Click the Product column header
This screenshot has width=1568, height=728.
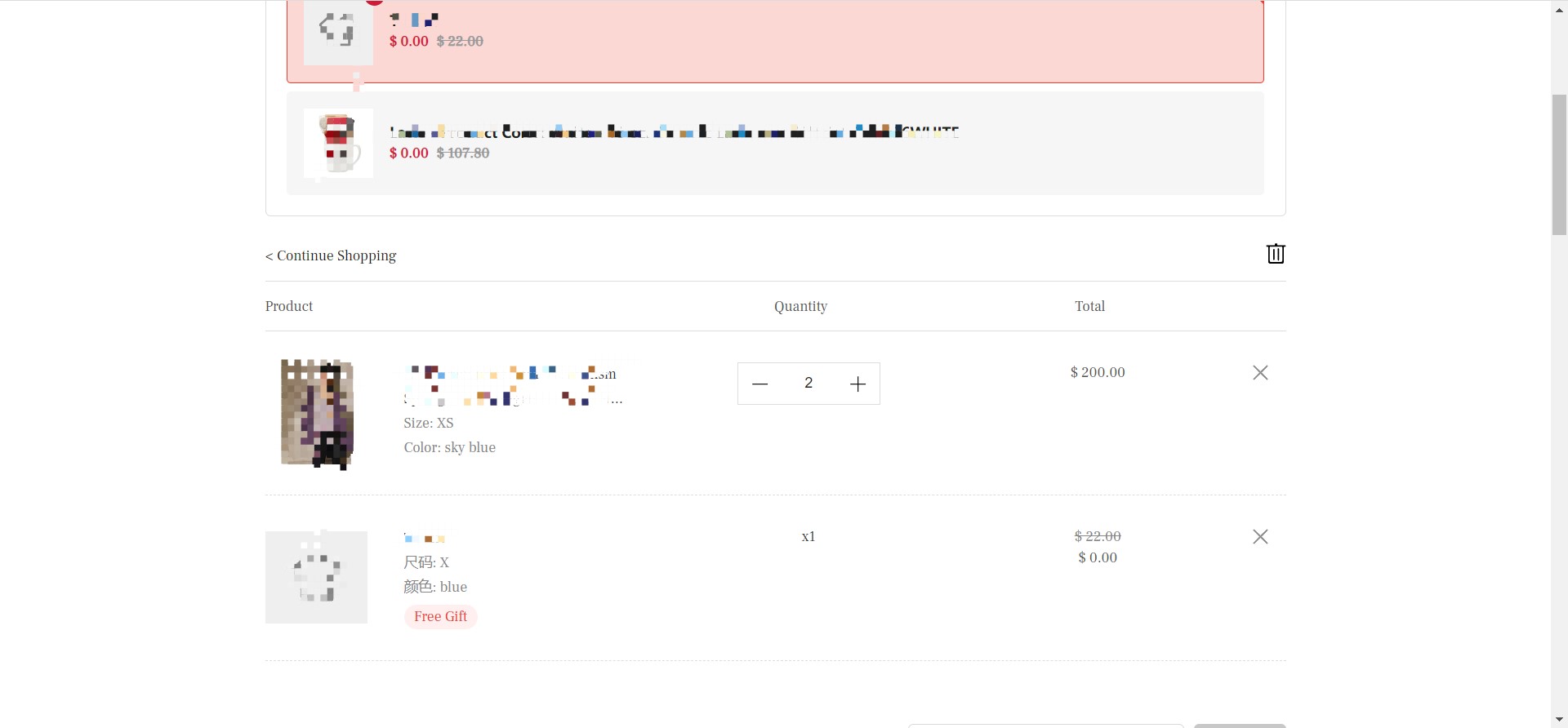289,306
